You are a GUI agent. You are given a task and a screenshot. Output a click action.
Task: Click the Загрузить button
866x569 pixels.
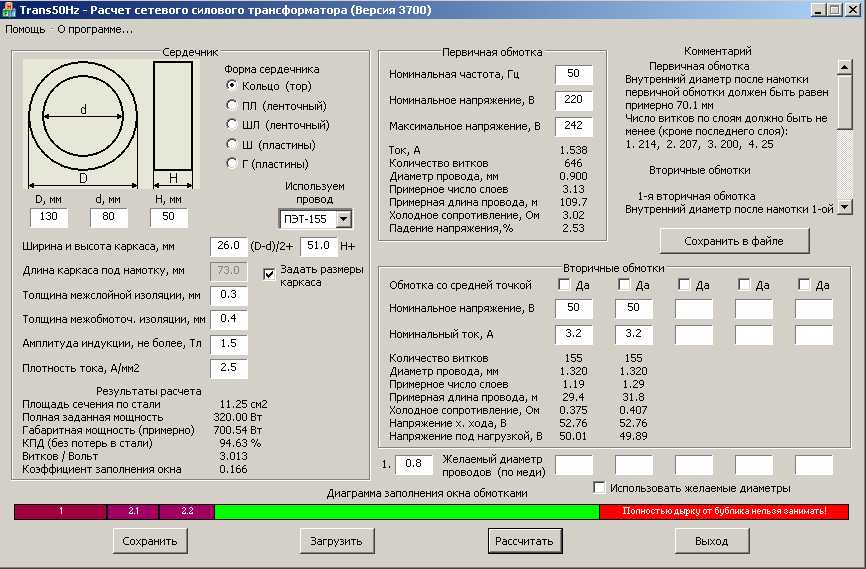tap(337, 541)
